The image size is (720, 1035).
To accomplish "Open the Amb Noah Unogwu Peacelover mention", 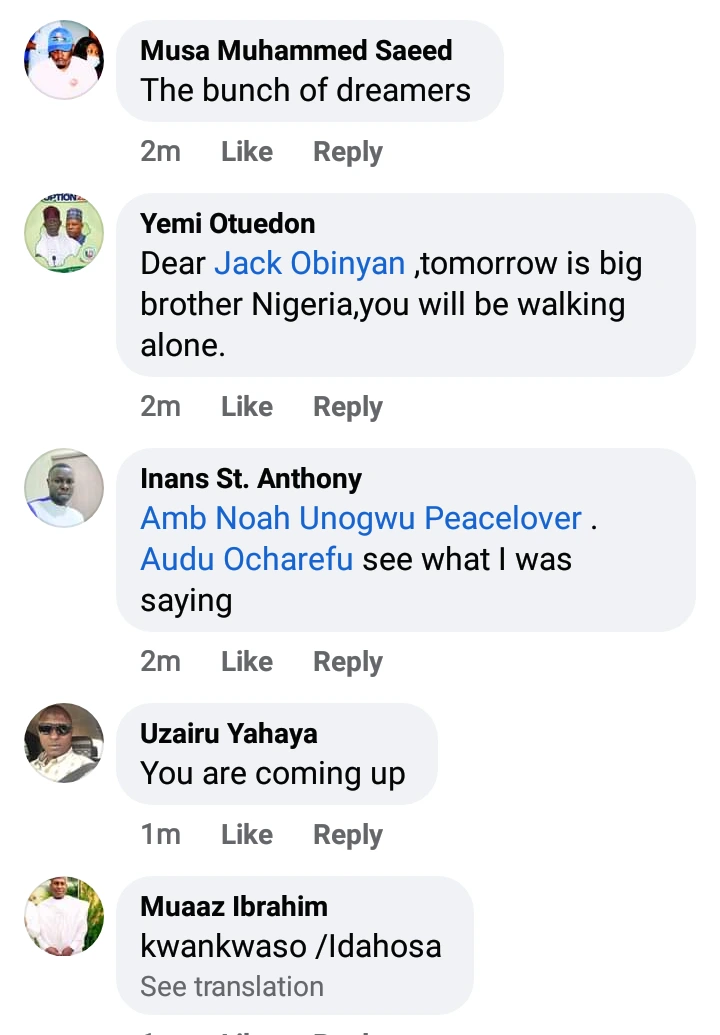I will [361, 519].
